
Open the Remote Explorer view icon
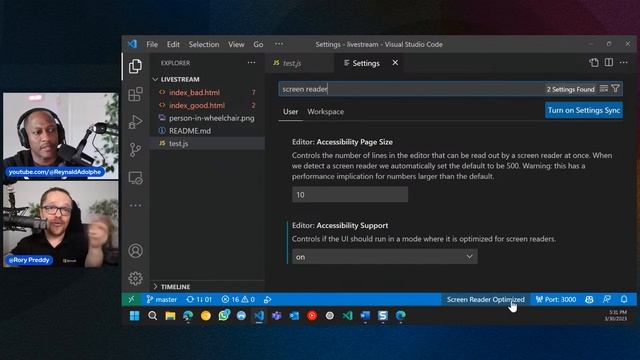tap(135, 178)
